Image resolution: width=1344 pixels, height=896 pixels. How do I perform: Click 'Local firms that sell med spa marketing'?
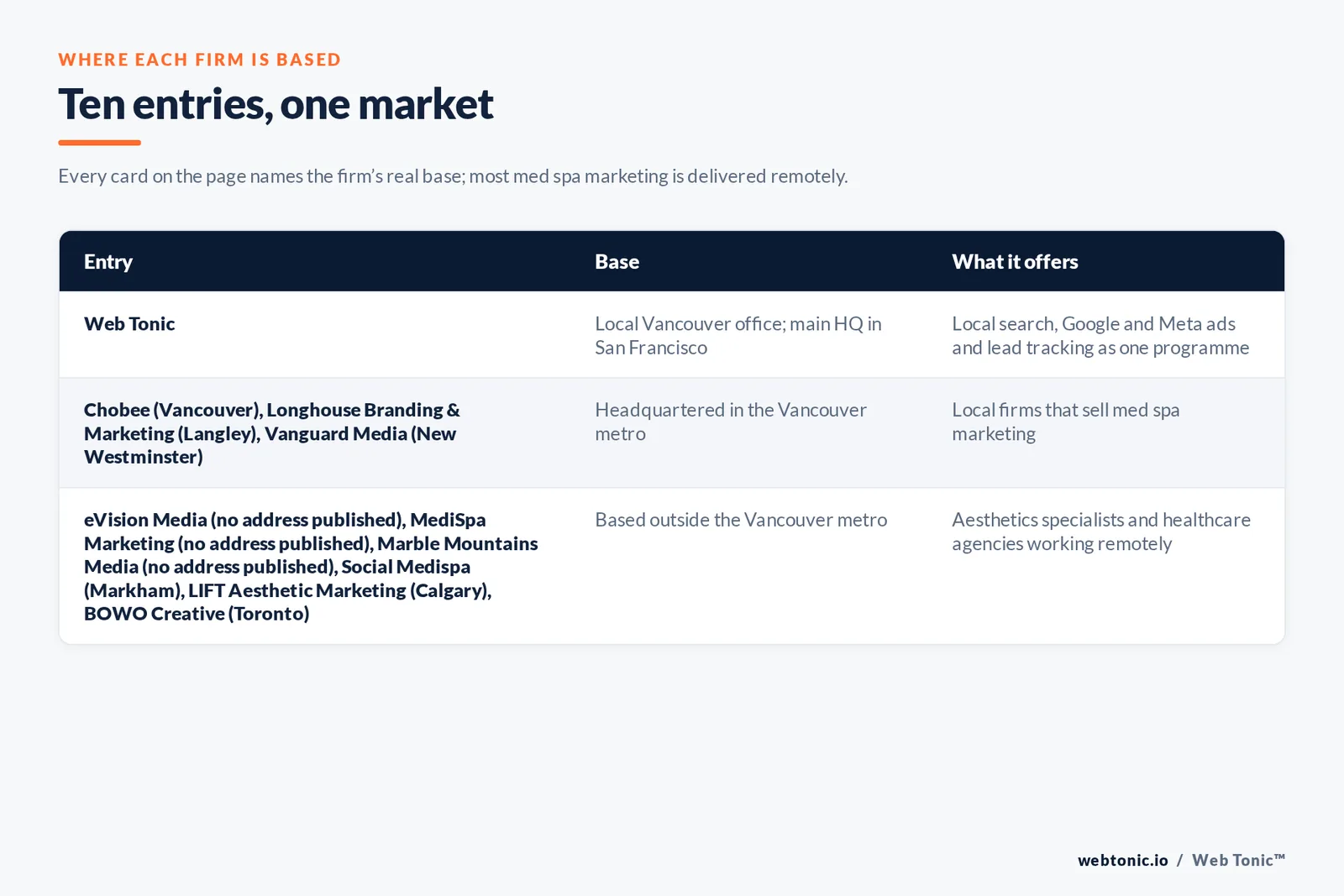[1066, 422]
